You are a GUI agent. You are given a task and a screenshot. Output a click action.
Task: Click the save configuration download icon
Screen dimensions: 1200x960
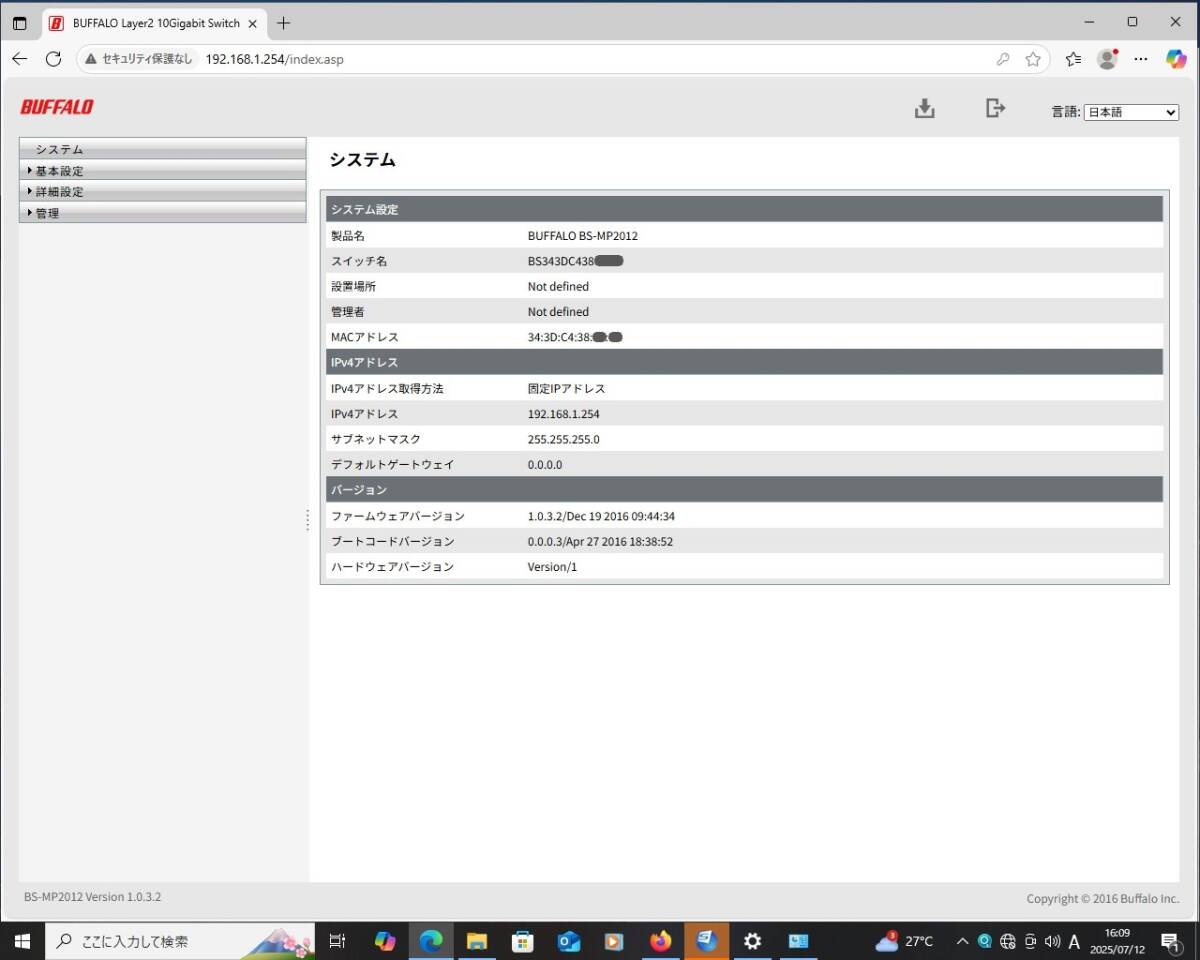[925, 109]
